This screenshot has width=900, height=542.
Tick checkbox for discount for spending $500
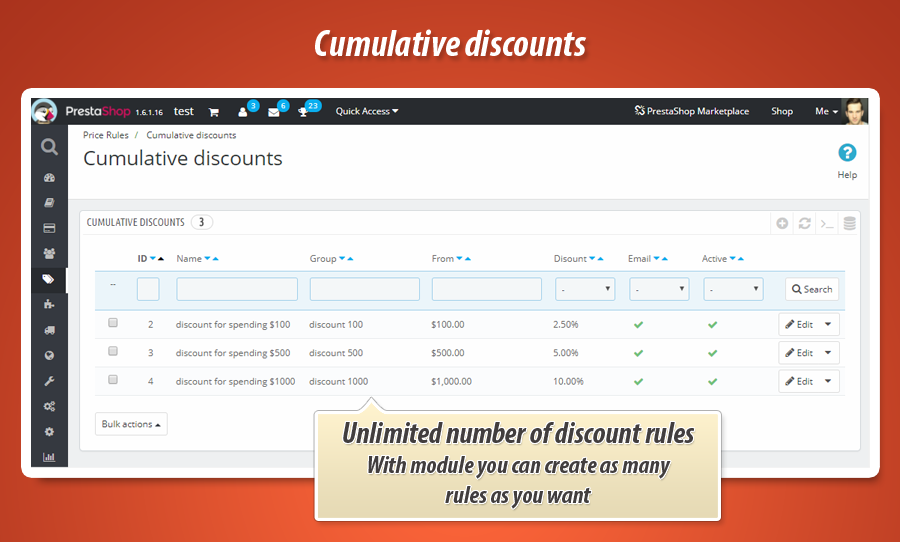[x=113, y=352]
